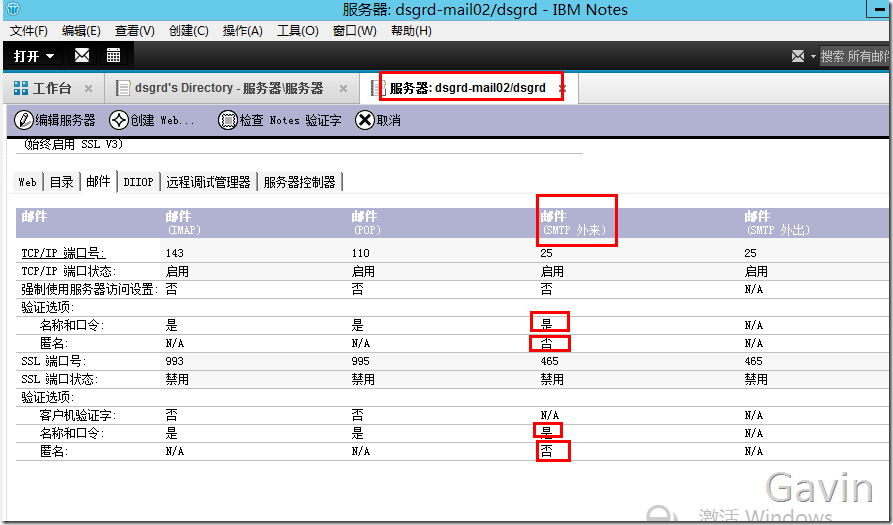The image size is (893, 525).
Task: Open 帮助(H) menu
Action: (x=411, y=31)
